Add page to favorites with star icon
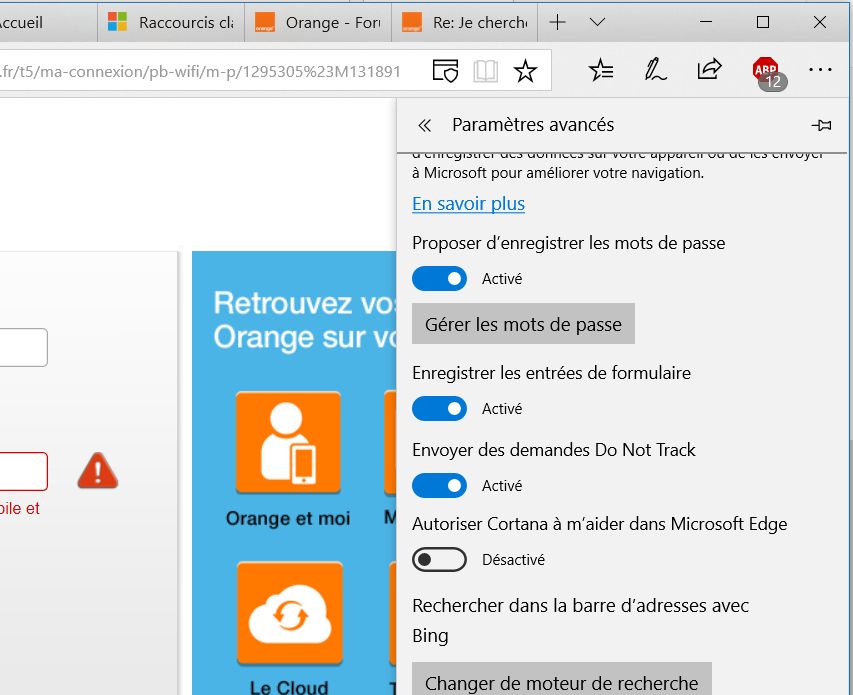Screen dimensions: 853x695 click(x=525, y=71)
